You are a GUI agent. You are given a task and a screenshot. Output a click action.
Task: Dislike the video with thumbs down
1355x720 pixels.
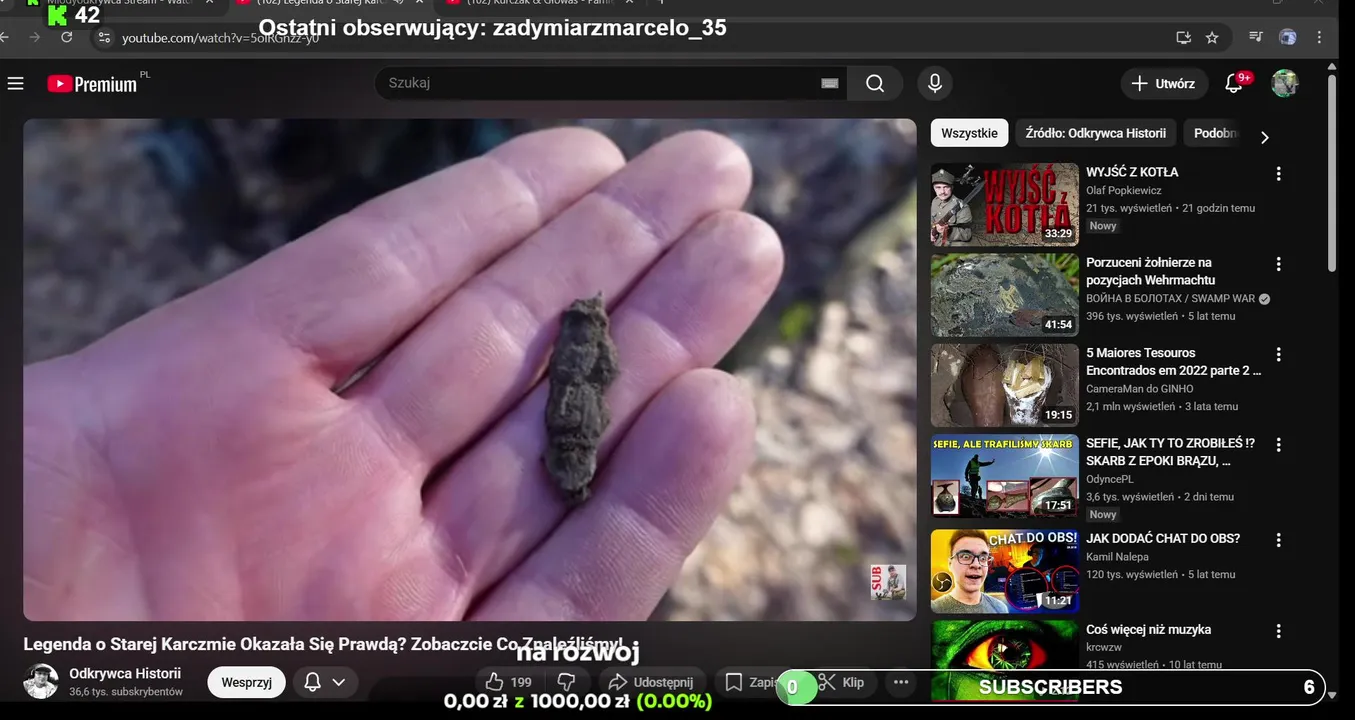pos(566,682)
